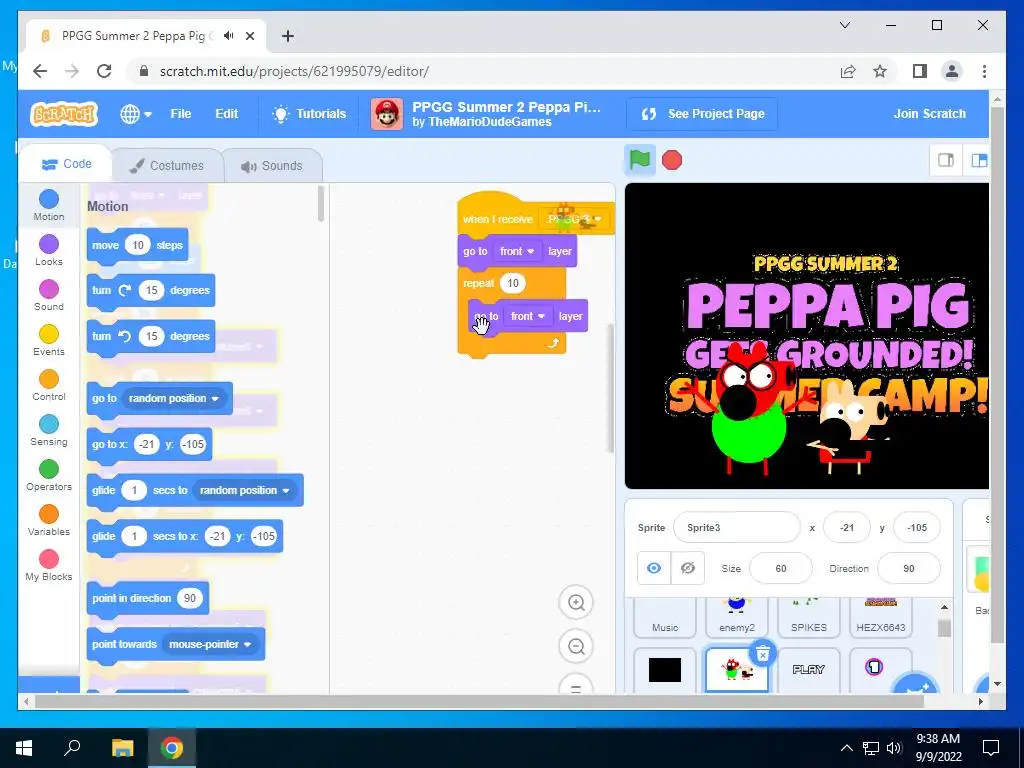Click the green flag to start
This screenshot has height=768, width=1024.
tap(640, 160)
